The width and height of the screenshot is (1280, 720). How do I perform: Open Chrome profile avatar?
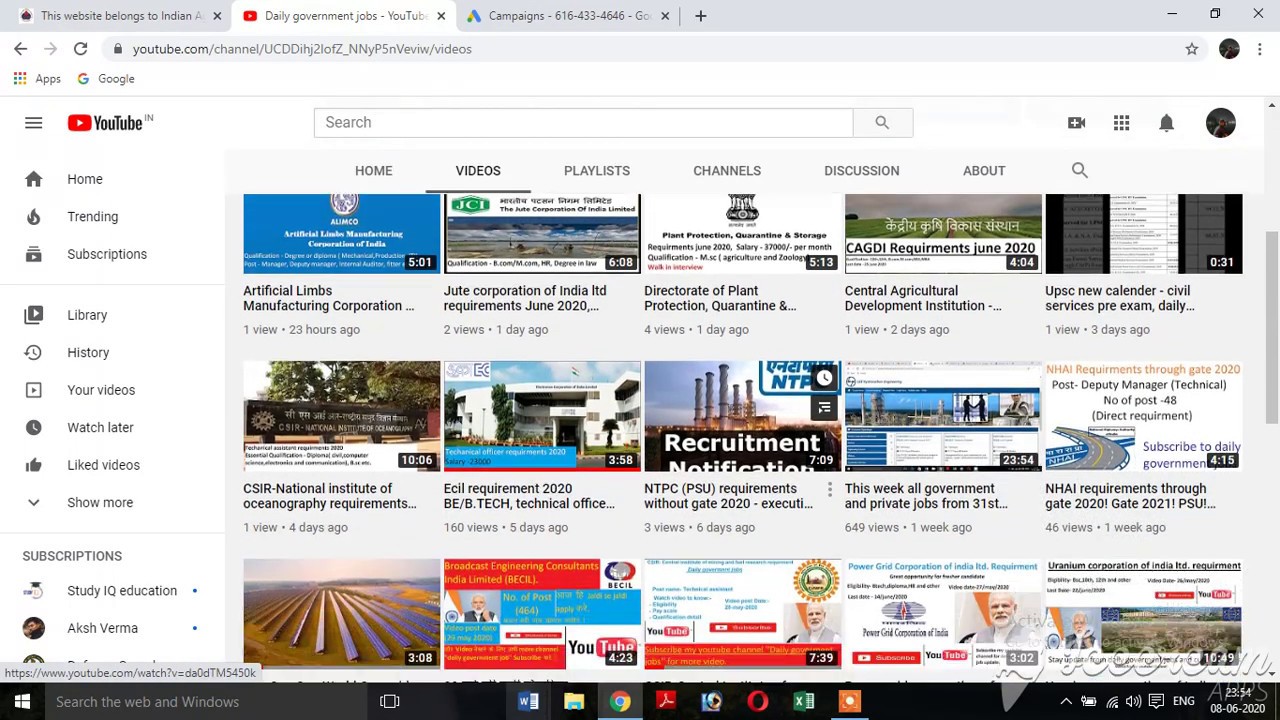(x=1229, y=48)
